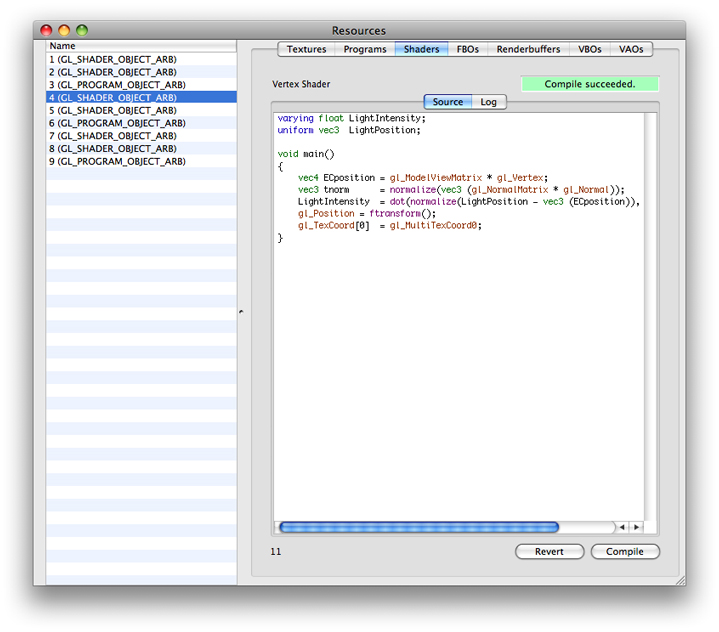Select resource 3 (GL_PROGRAM_OBJECT_ARB)
Image resolution: width=719 pixels, height=632 pixels.
pyautogui.click(x=117, y=85)
